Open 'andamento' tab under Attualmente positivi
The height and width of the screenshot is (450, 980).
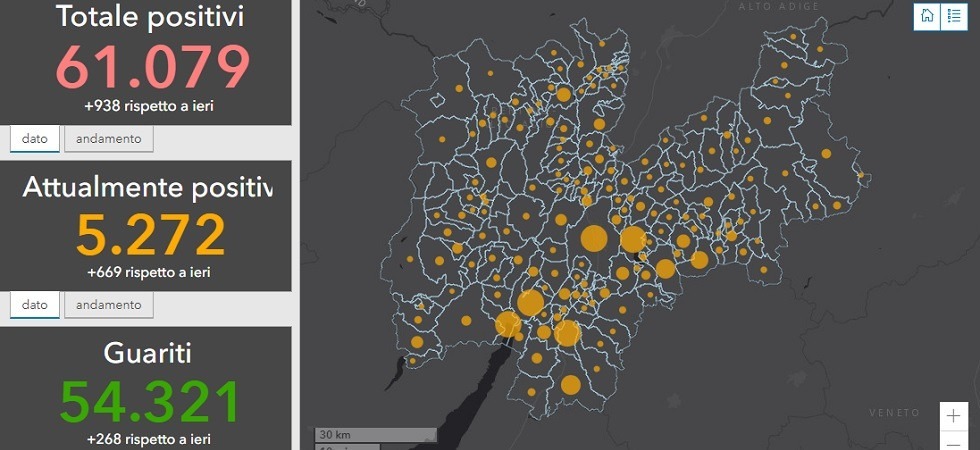click(109, 305)
